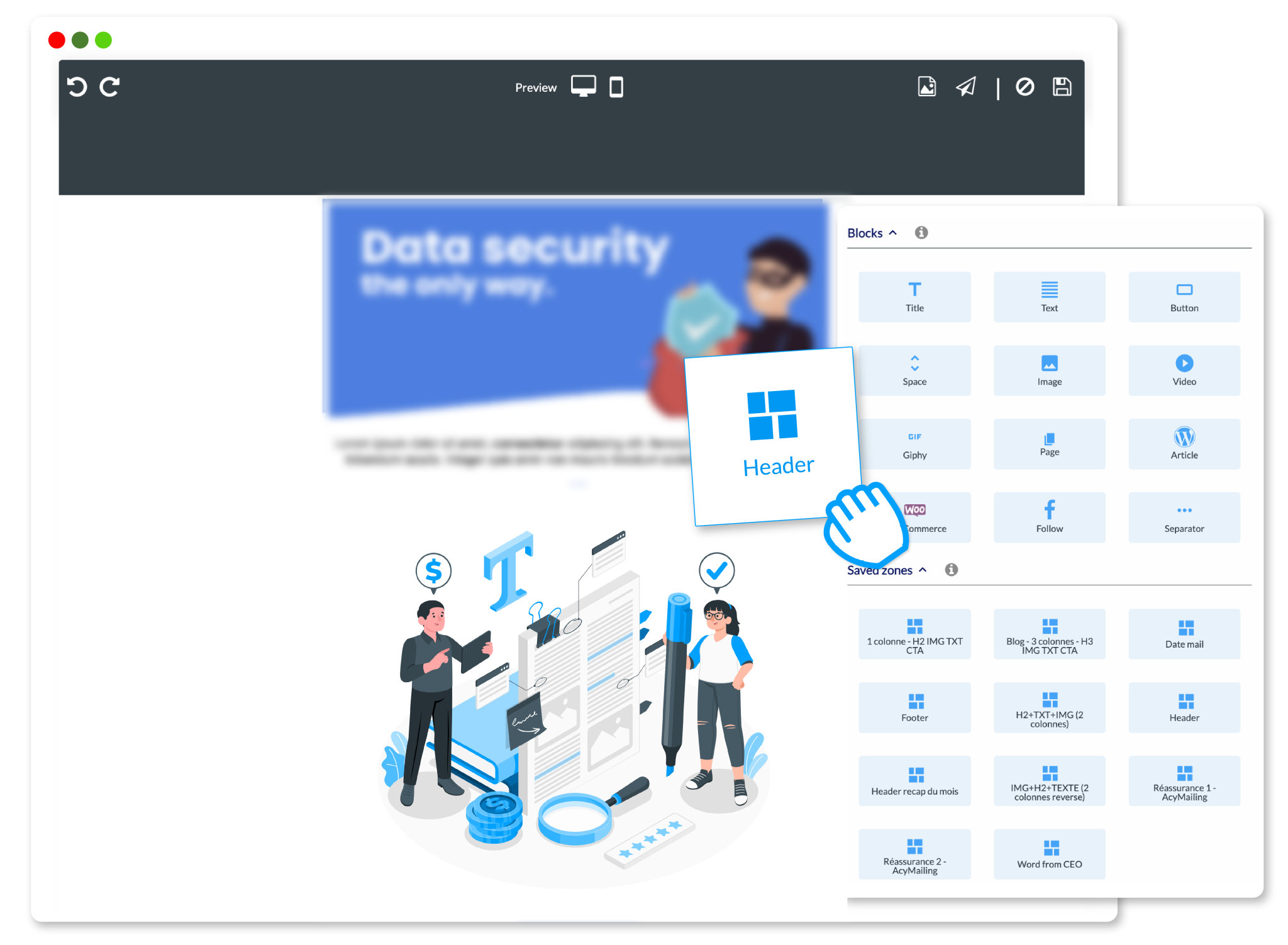Viewport: 1288px width, 945px height.
Task: Click the WooCommerce block item
Action: 914,516
